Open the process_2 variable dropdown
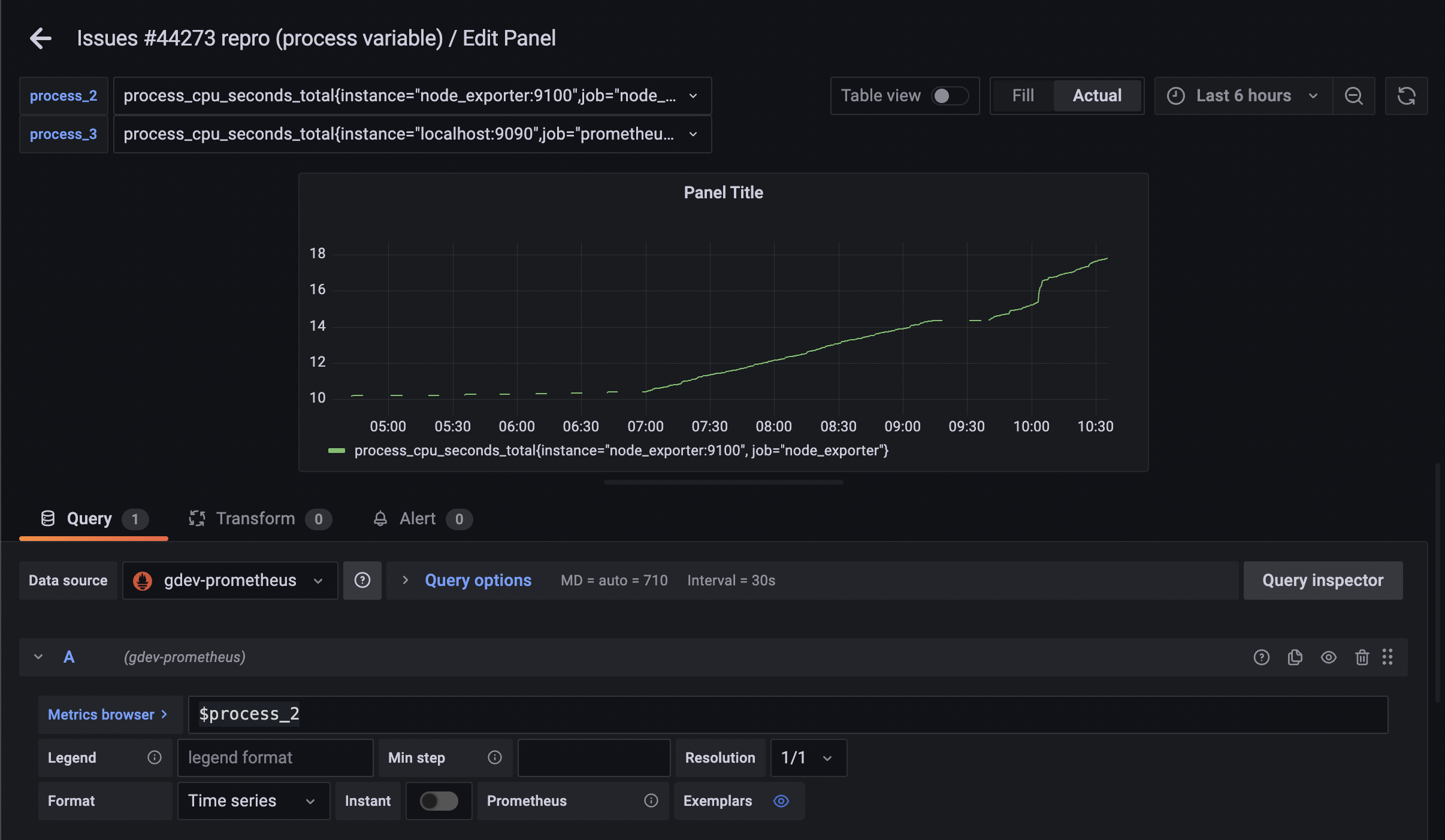Screen dimensions: 1445x840 point(412,96)
